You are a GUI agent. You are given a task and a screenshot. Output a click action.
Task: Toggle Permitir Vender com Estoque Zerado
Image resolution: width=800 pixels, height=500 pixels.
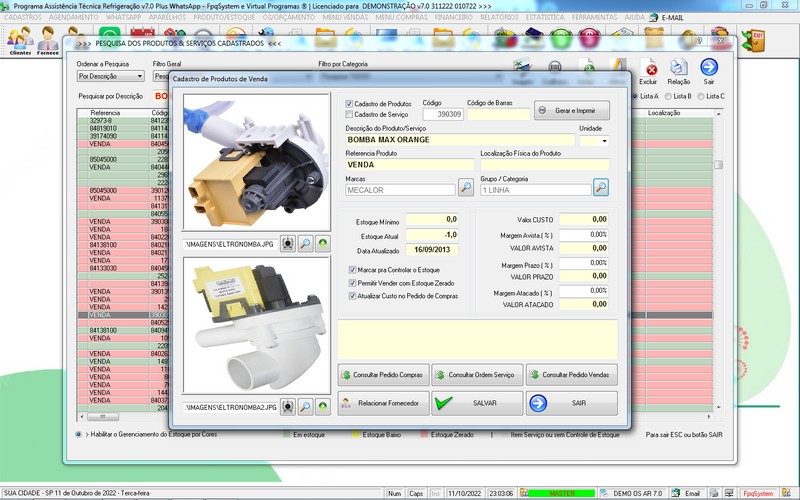tap(350, 283)
